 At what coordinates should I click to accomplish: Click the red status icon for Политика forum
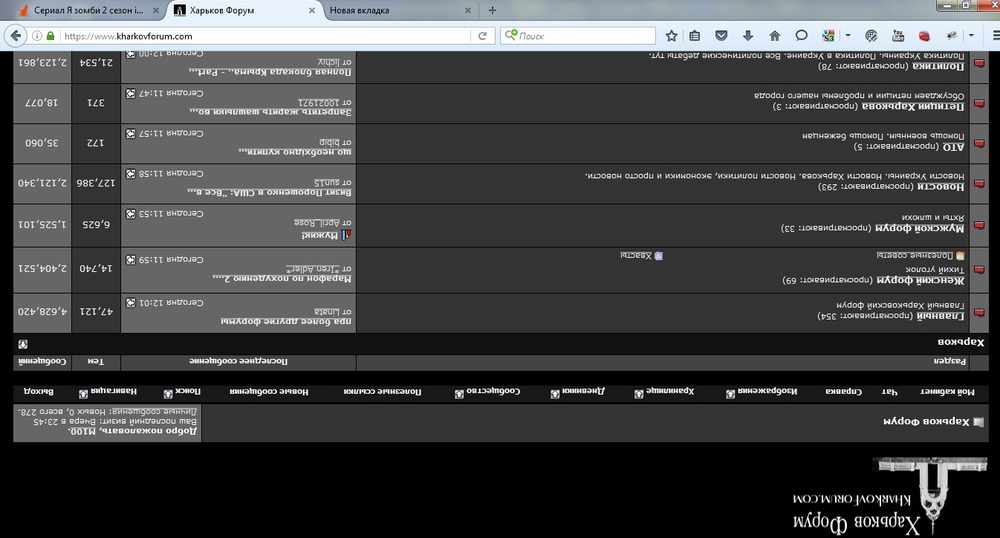pos(979,63)
